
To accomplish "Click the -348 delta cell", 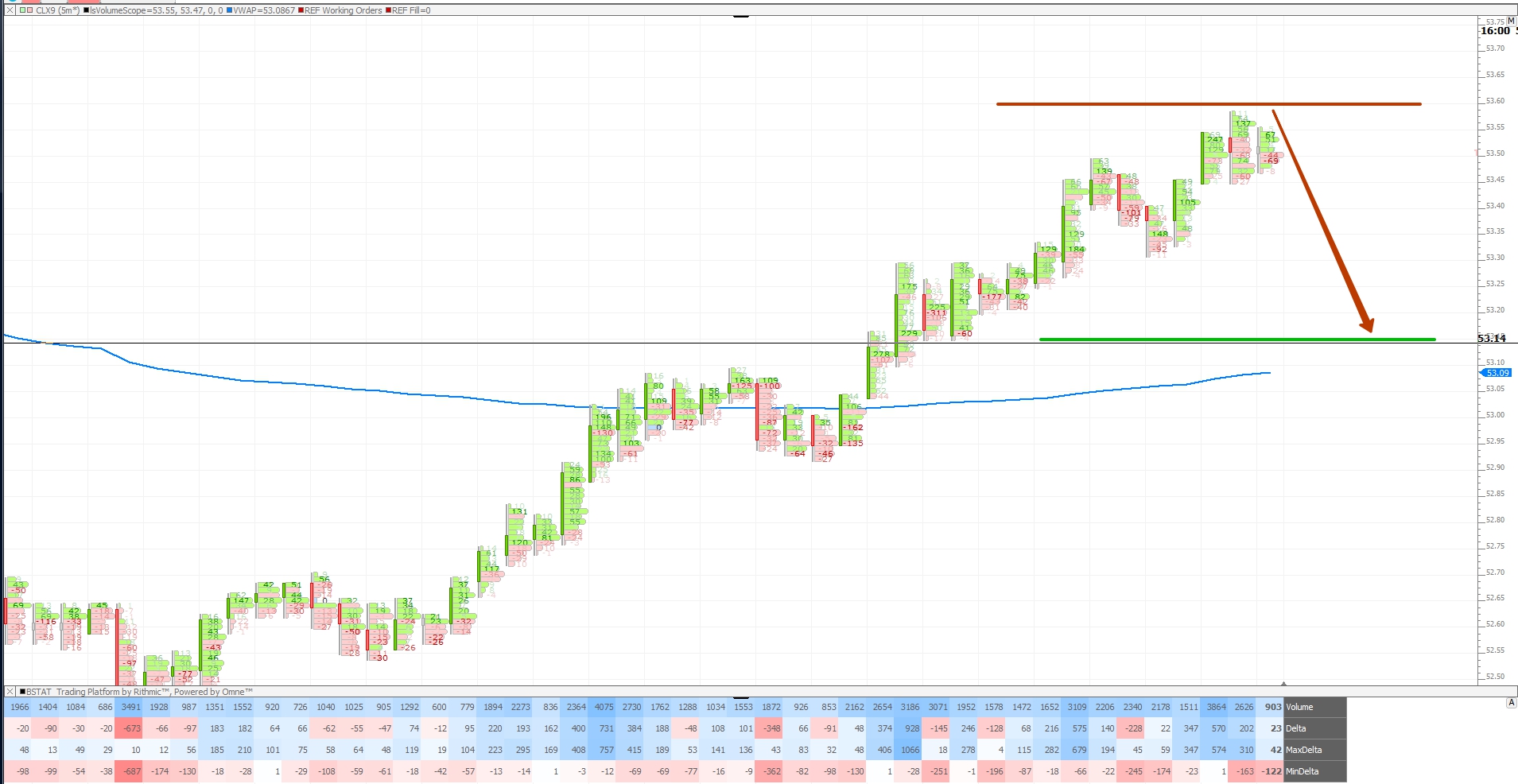I will [x=769, y=728].
